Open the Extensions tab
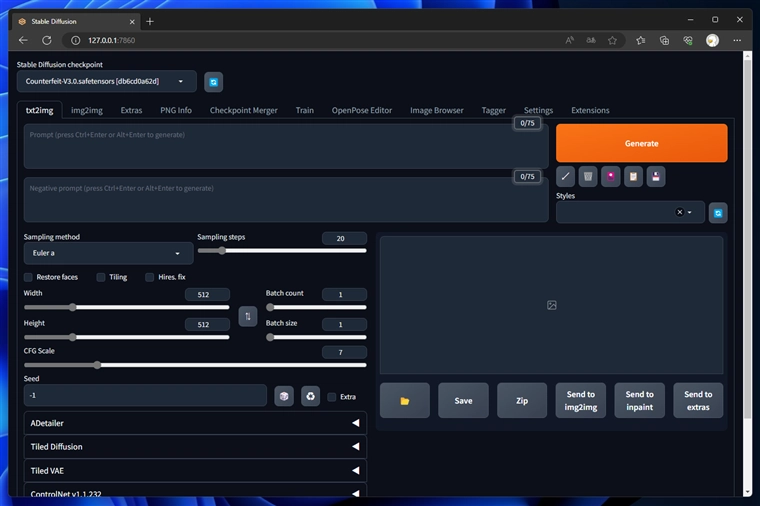The image size is (760, 506). tap(590, 111)
